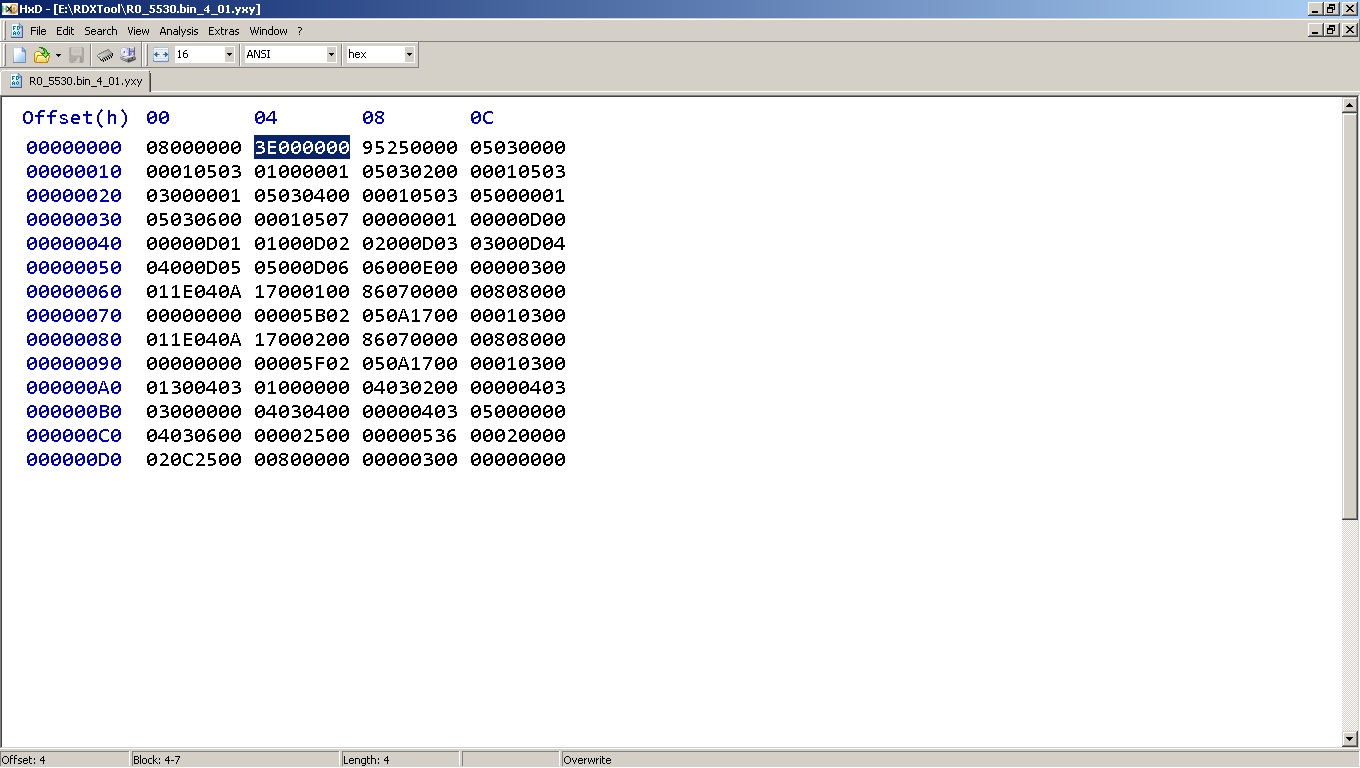Click the Offset(h) column header
Screen dimensions: 1360x768
(76, 118)
